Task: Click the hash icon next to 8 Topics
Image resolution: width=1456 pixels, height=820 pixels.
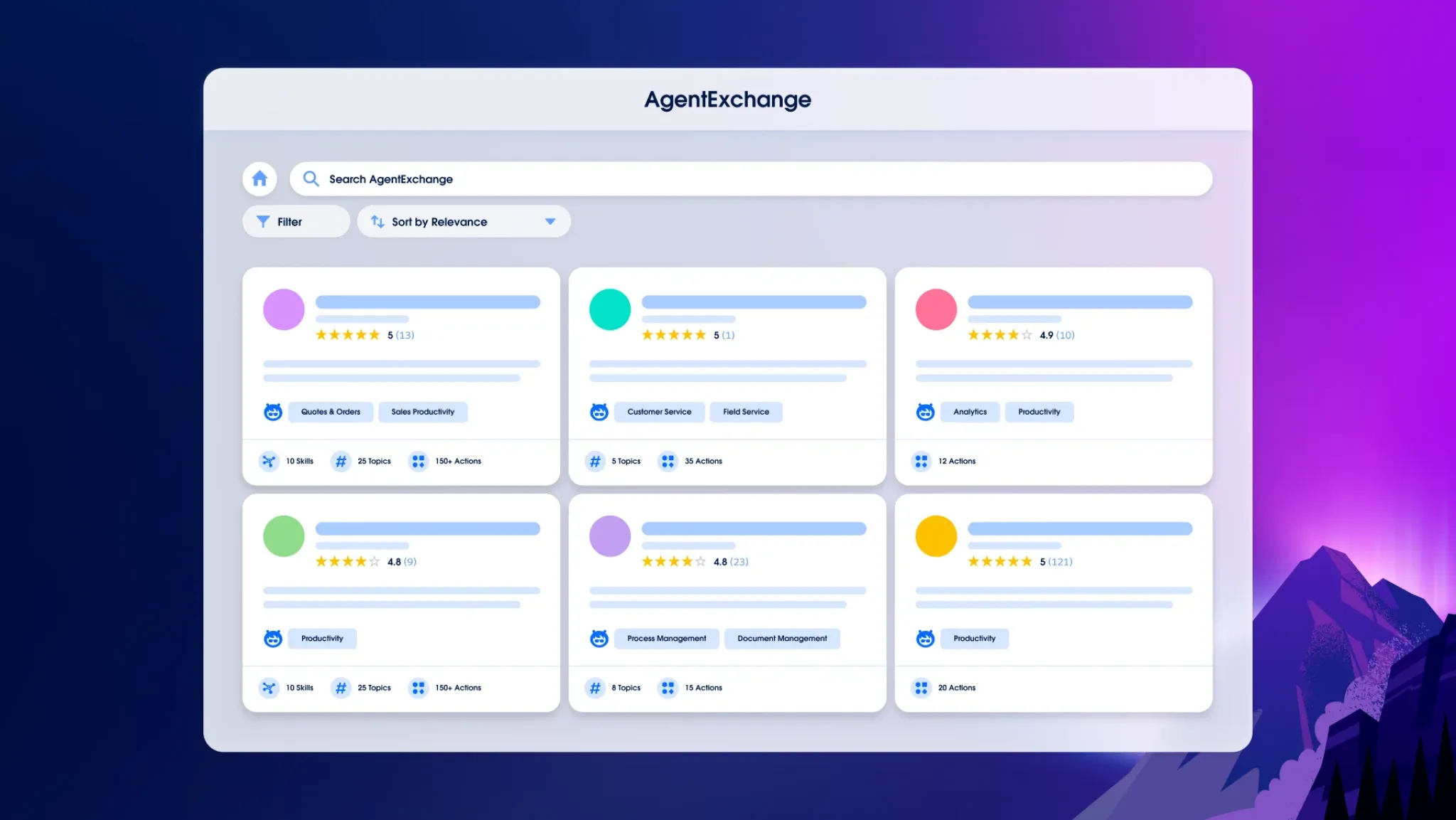Action: [595, 688]
